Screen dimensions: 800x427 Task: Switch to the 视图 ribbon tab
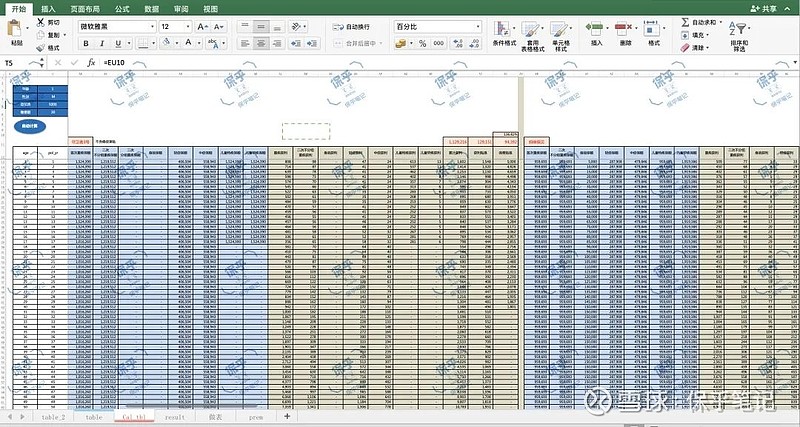[x=210, y=9]
